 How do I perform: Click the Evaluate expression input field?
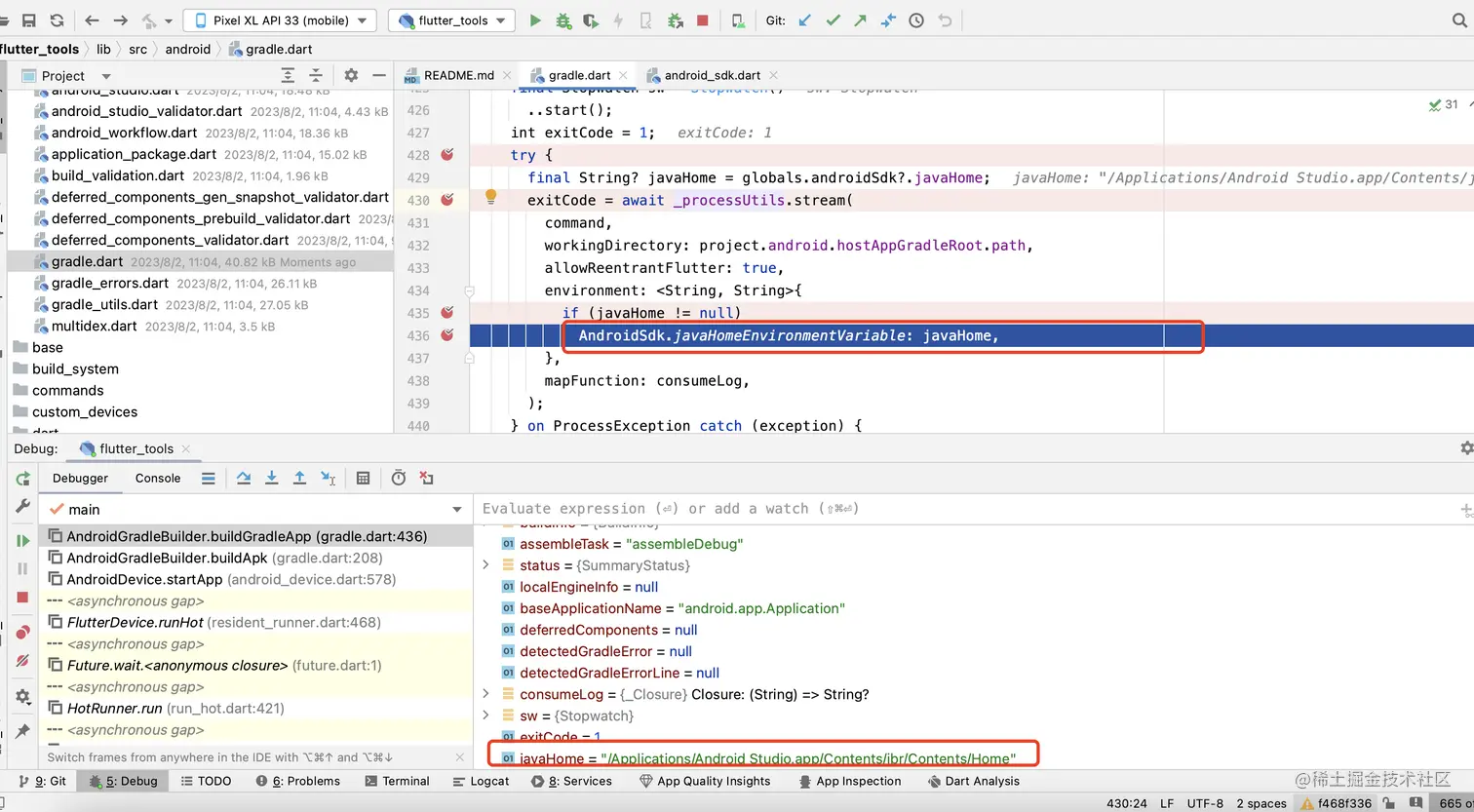pos(965,509)
